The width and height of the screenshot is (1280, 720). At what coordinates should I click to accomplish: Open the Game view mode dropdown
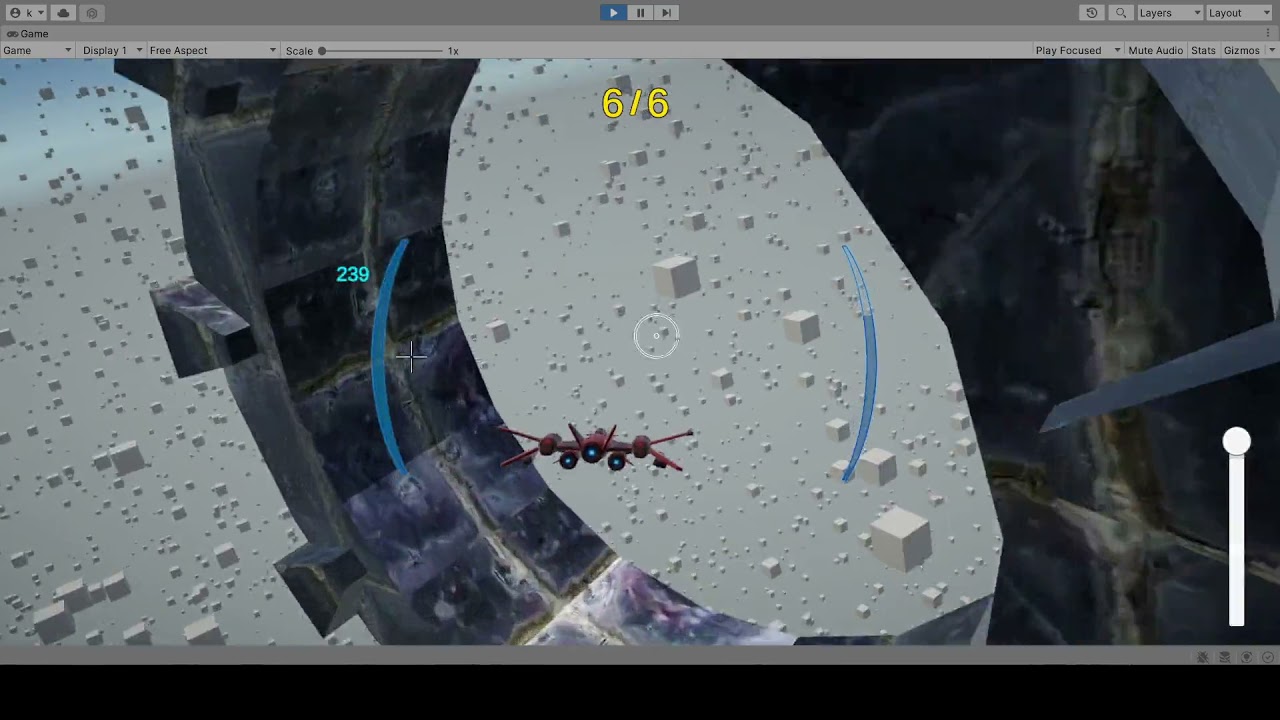[x=37, y=51]
